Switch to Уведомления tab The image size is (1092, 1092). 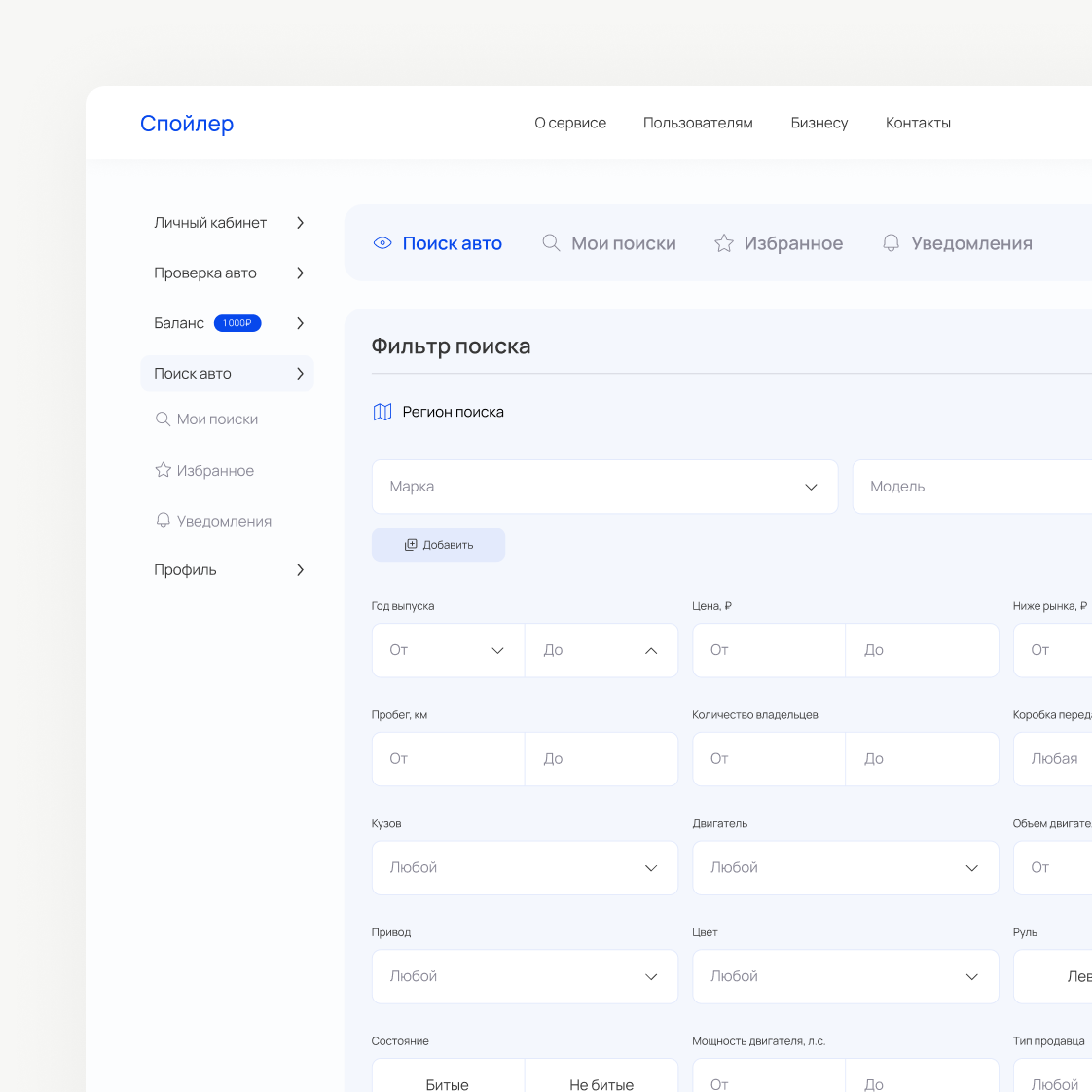(x=958, y=243)
